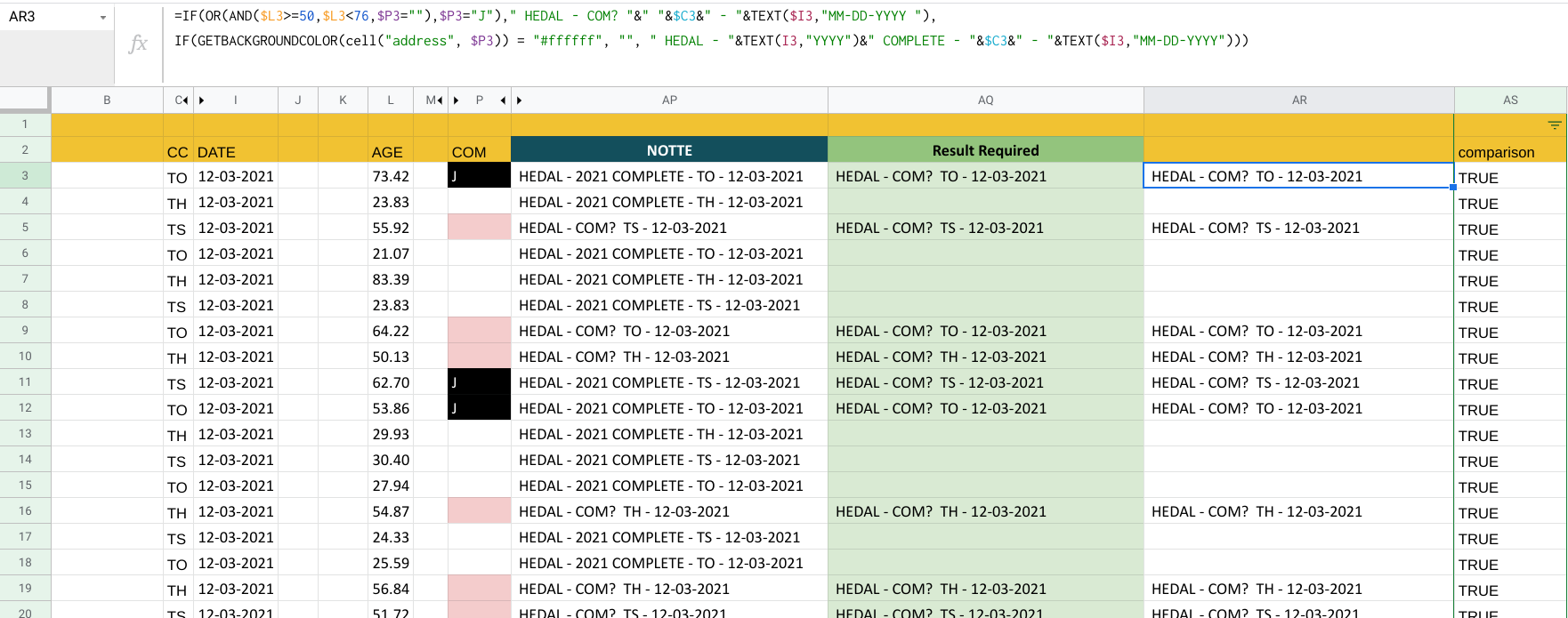This screenshot has width=1568, height=618.
Task: Unhide columns with right arrow before AP header
Action: click(519, 100)
